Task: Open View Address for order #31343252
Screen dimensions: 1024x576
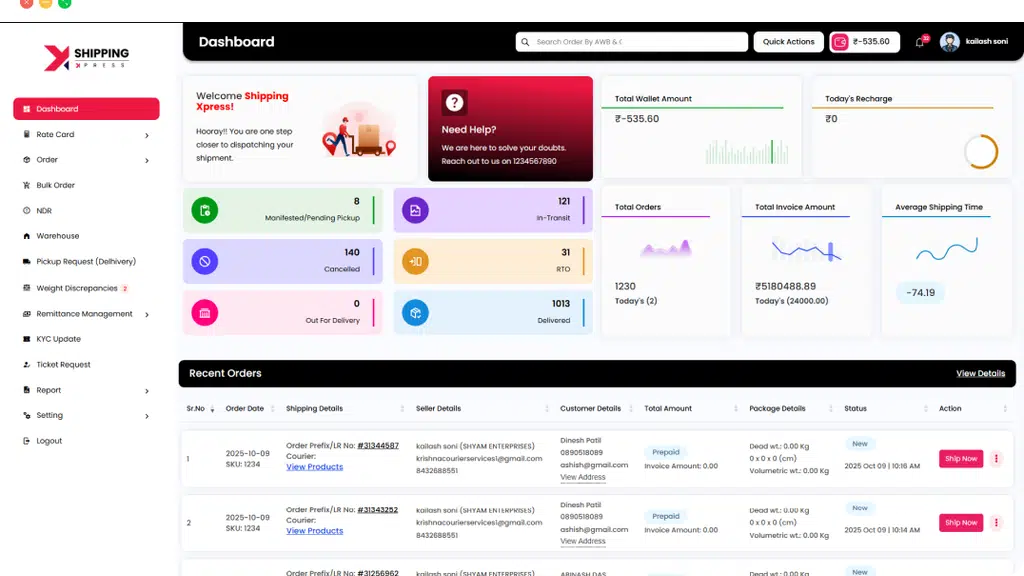Action: pyautogui.click(x=583, y=541)
